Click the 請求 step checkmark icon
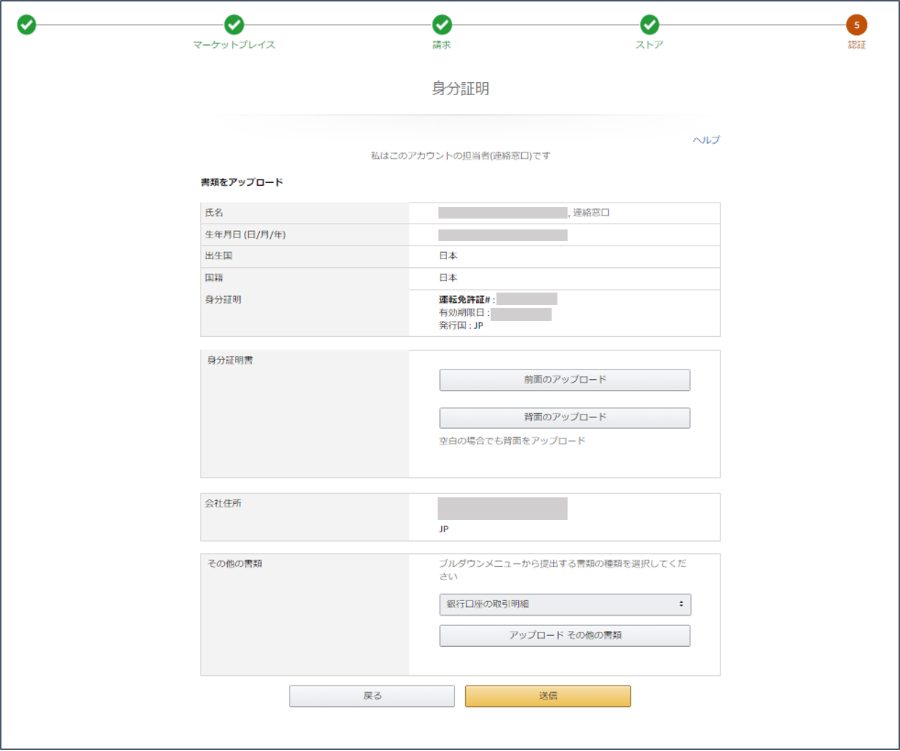This screenshot has height=751, width=900. tap(441, 25)
